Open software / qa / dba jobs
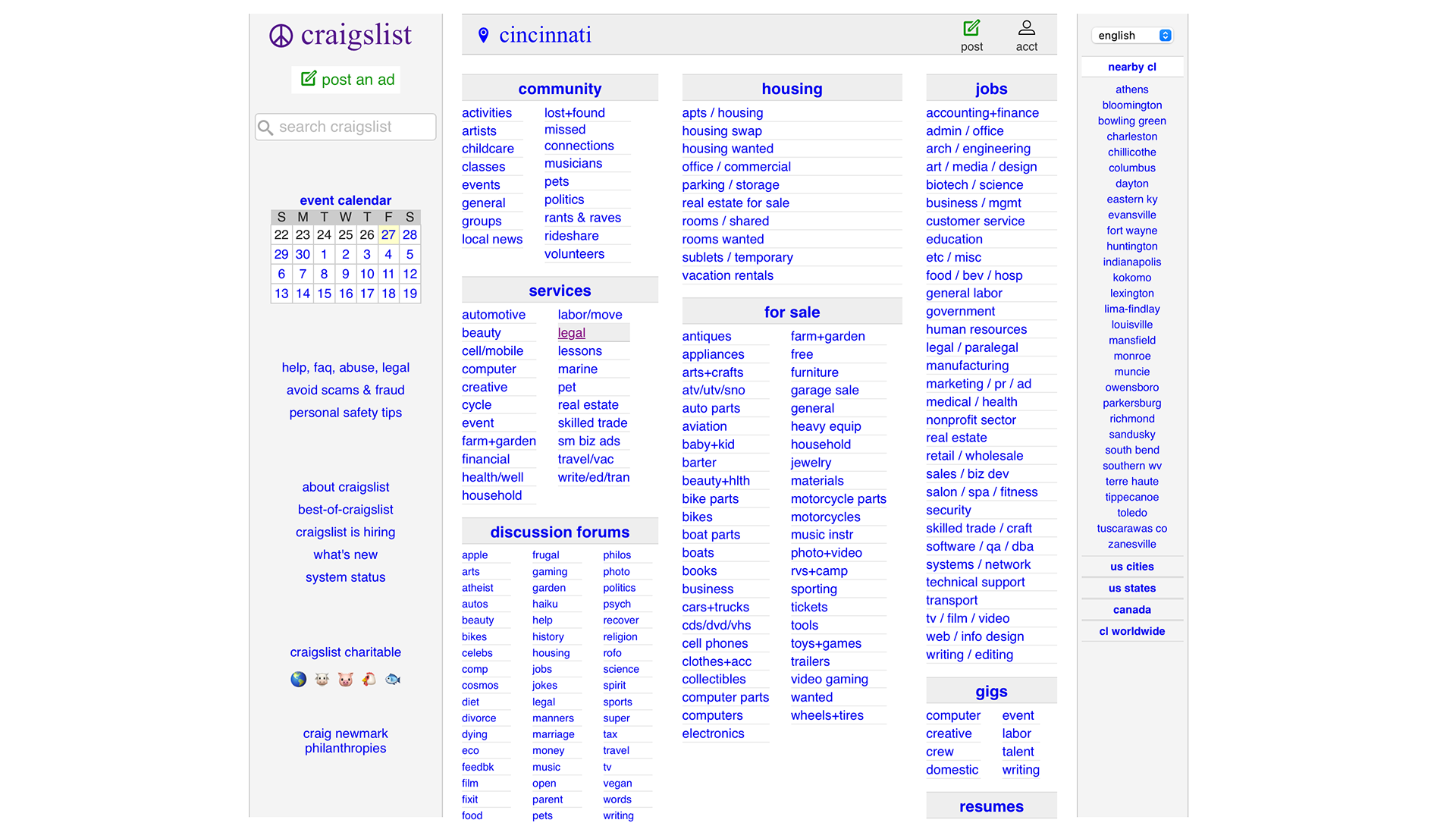The width and height of the screenshot is (1456, 823). coord(979,546)
